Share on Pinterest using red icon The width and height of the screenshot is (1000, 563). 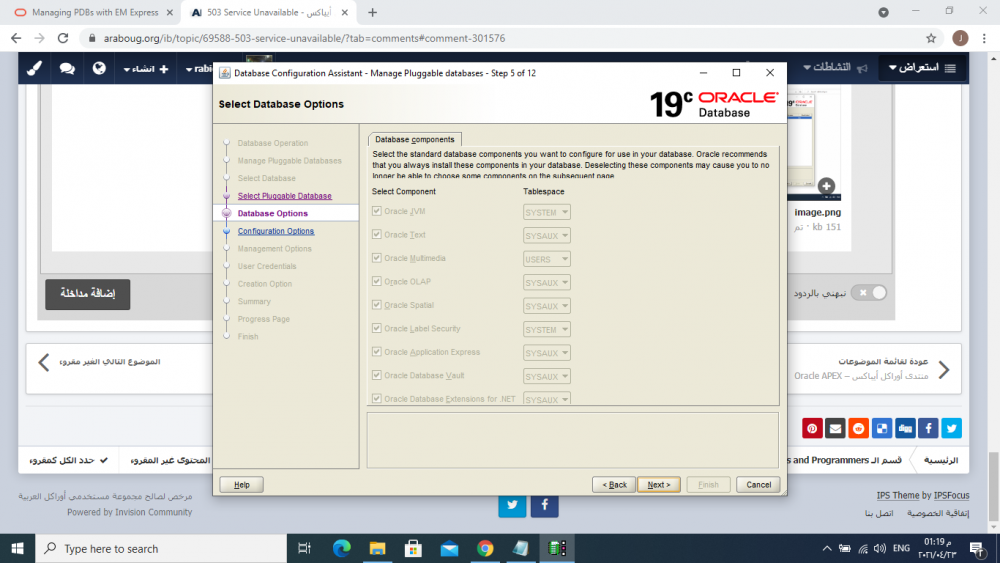[813, 428]
